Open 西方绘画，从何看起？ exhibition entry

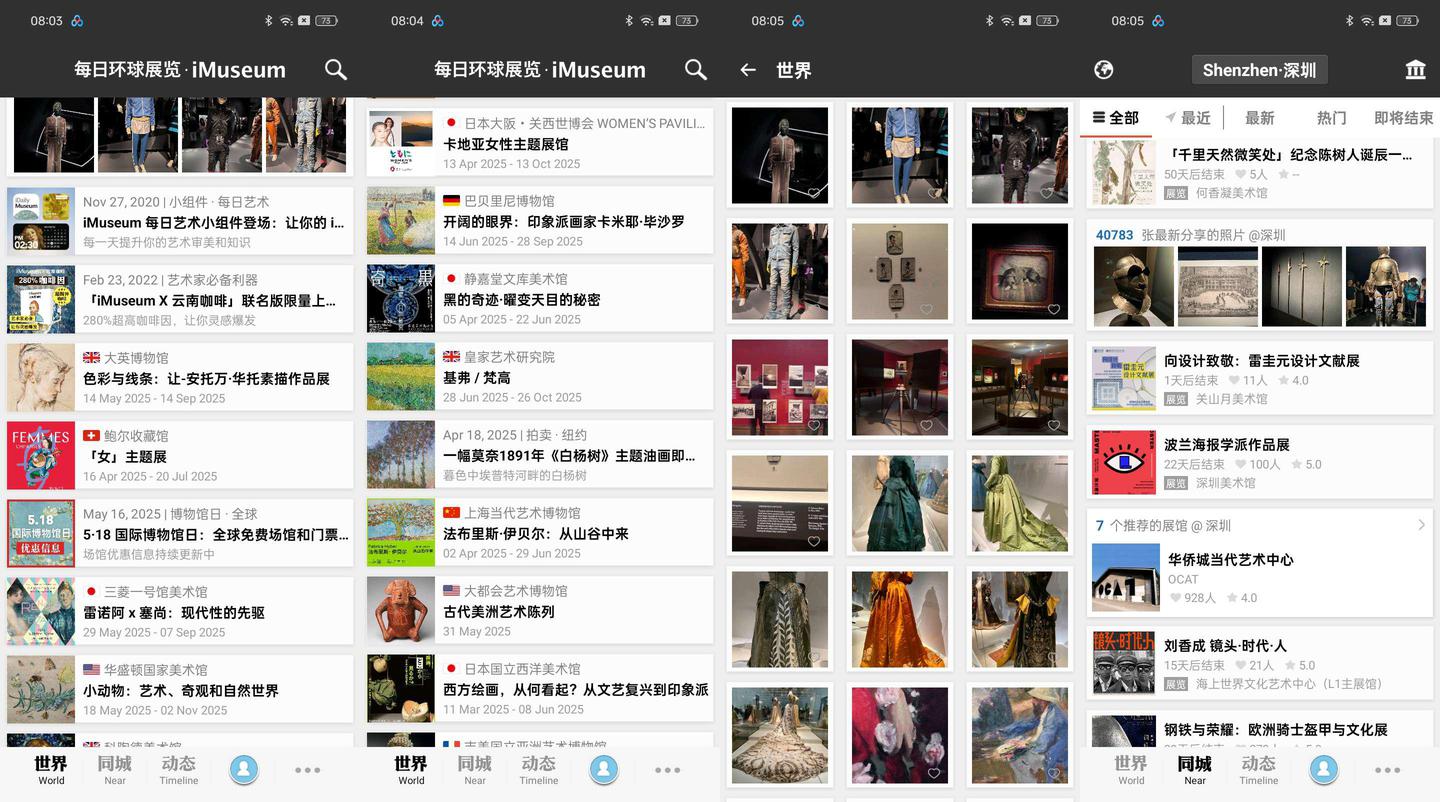pyautogui.click(x=540, y=689)
